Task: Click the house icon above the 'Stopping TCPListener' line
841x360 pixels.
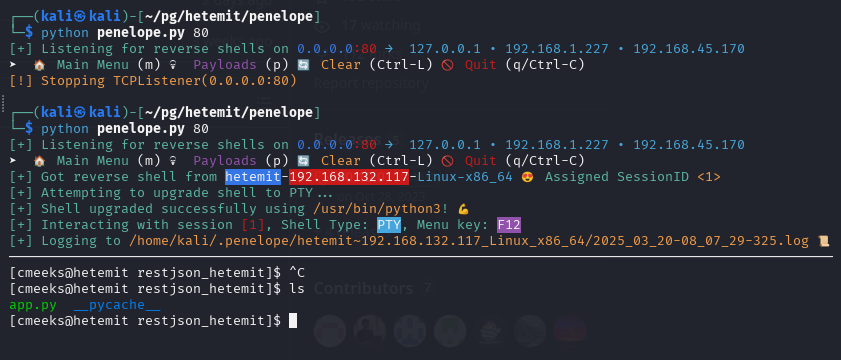Action: pyautogui.click(x=39, y=64)
